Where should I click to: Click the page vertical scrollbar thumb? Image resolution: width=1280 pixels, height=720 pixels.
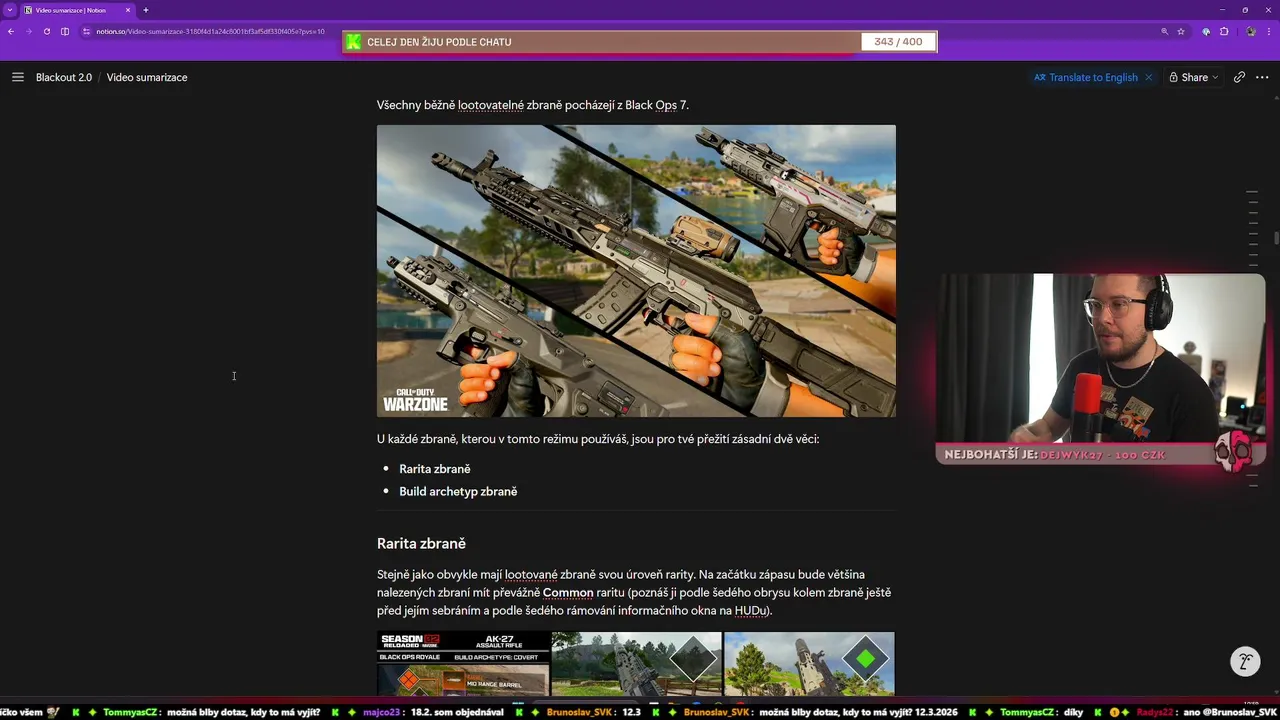[x=1276, y=238]
